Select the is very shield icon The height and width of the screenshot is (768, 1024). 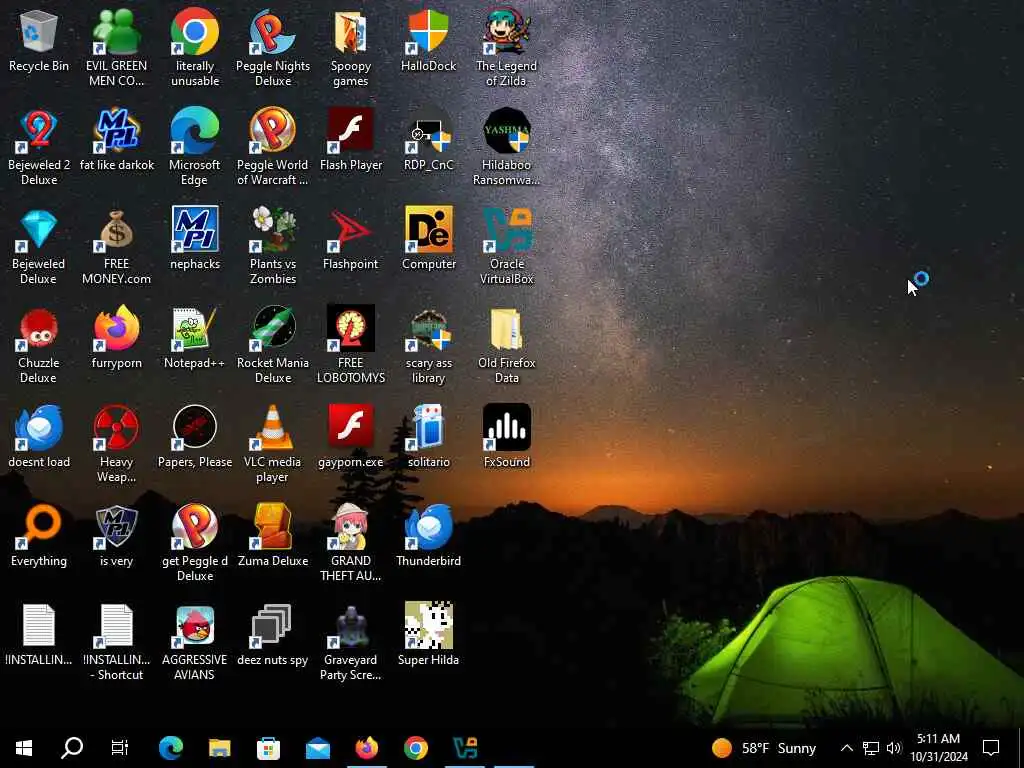(116, 538)
